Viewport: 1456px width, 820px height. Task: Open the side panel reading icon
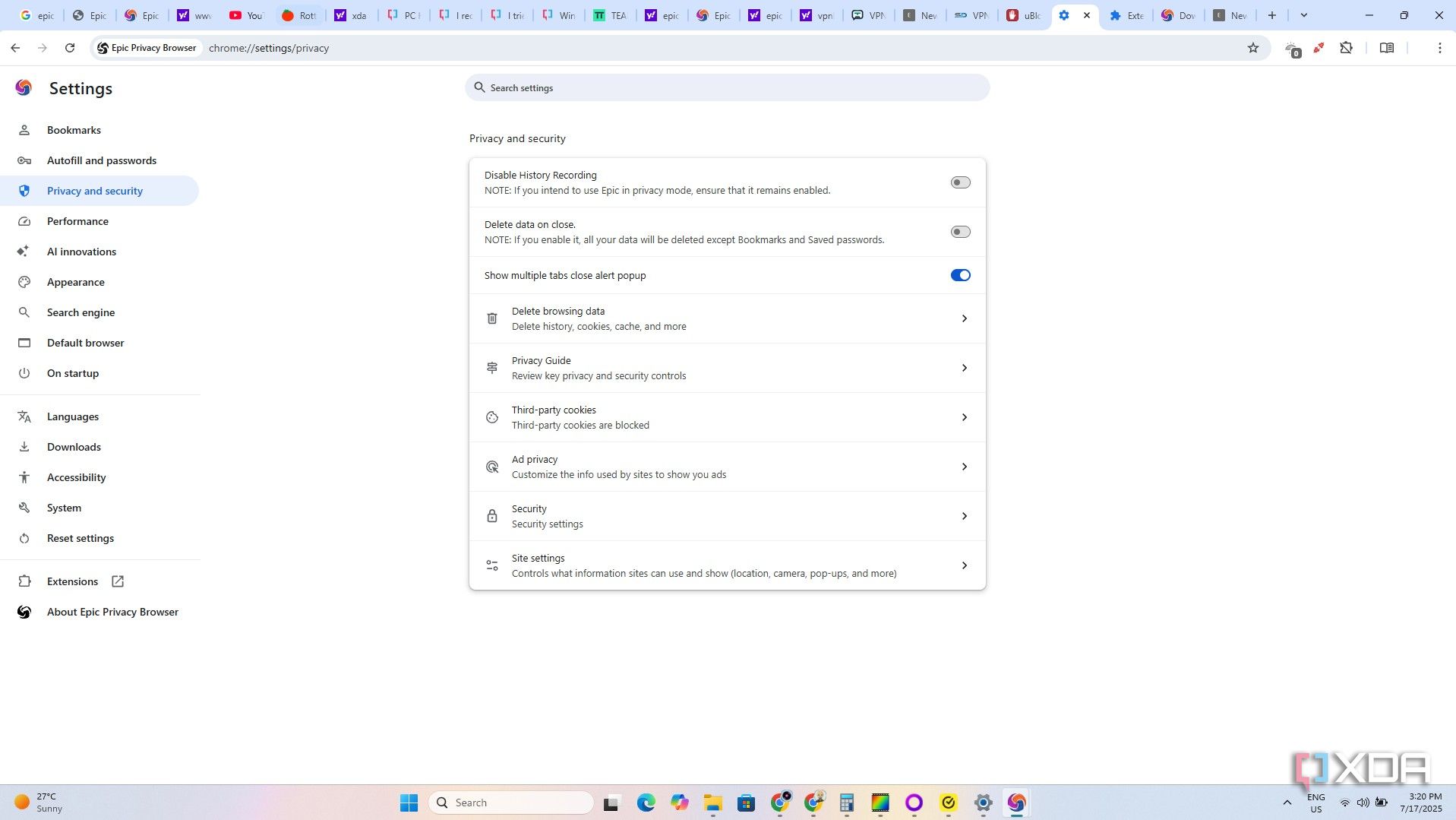(x=1387, y=48)
